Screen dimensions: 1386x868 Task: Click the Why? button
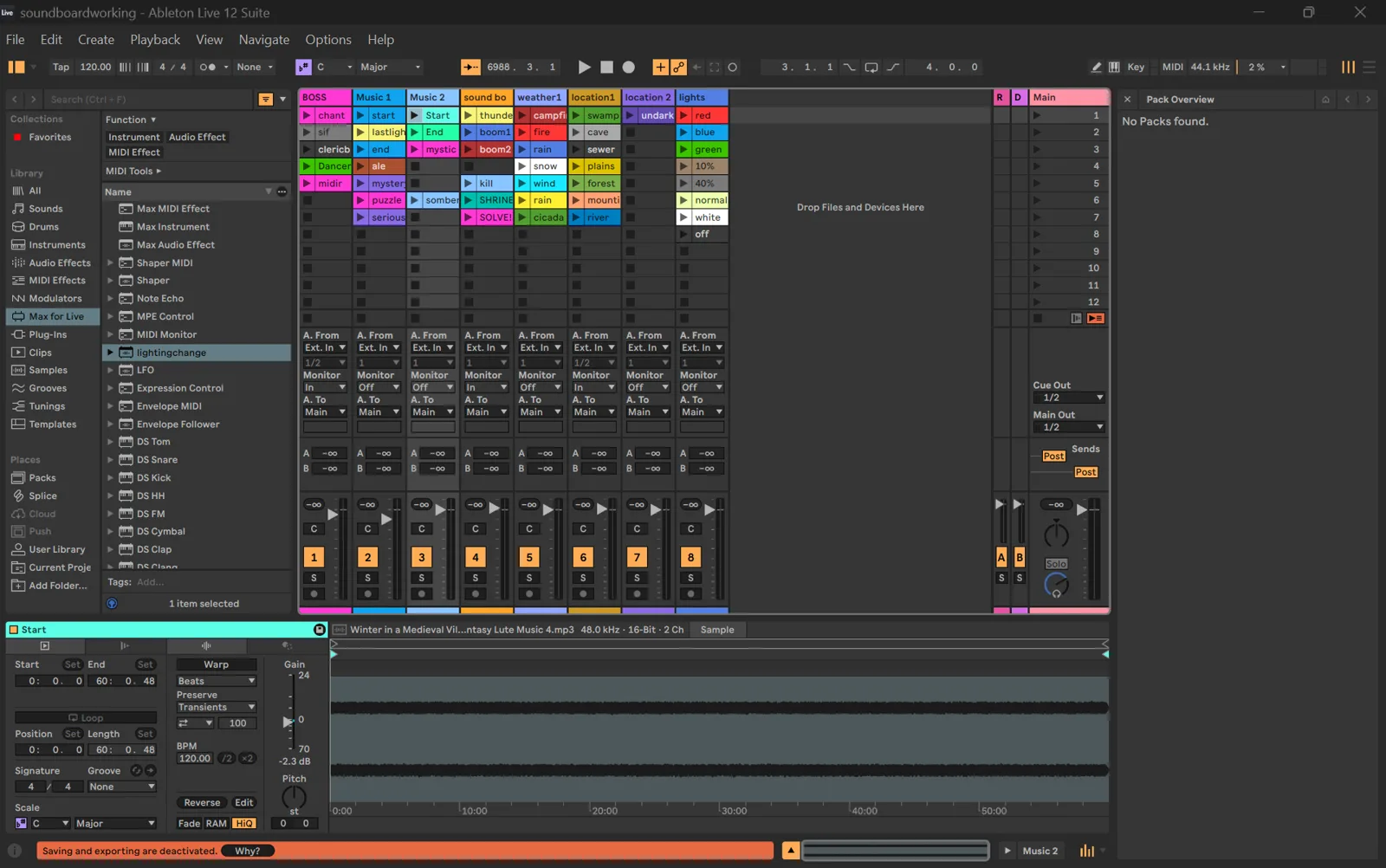tap(248, 851)
